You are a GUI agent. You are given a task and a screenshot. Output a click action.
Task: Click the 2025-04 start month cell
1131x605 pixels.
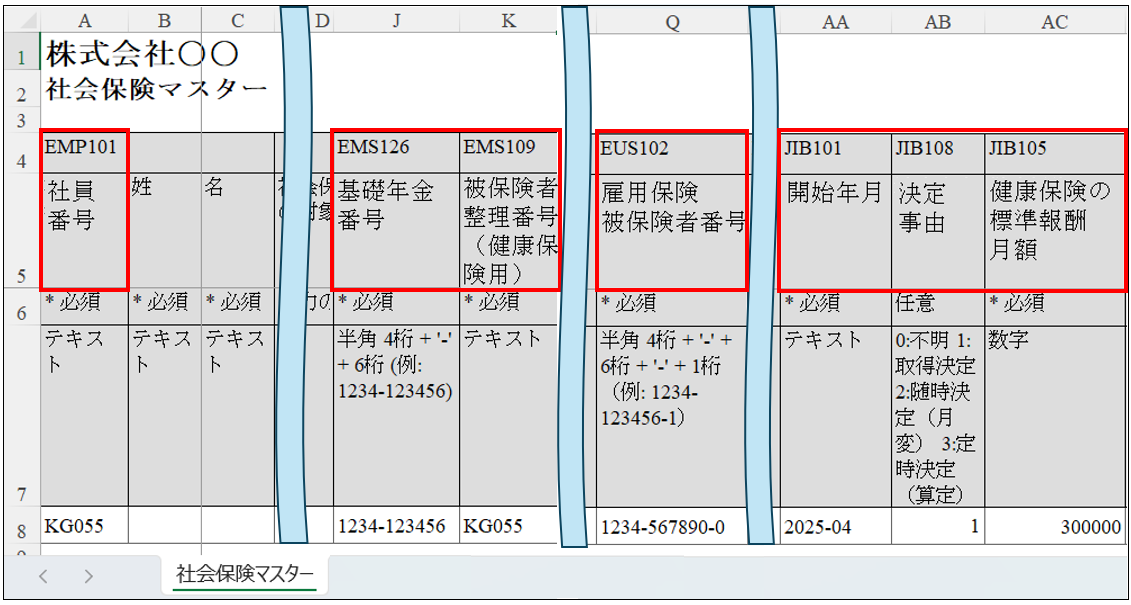pyautogui.click(x=835, y=526)
